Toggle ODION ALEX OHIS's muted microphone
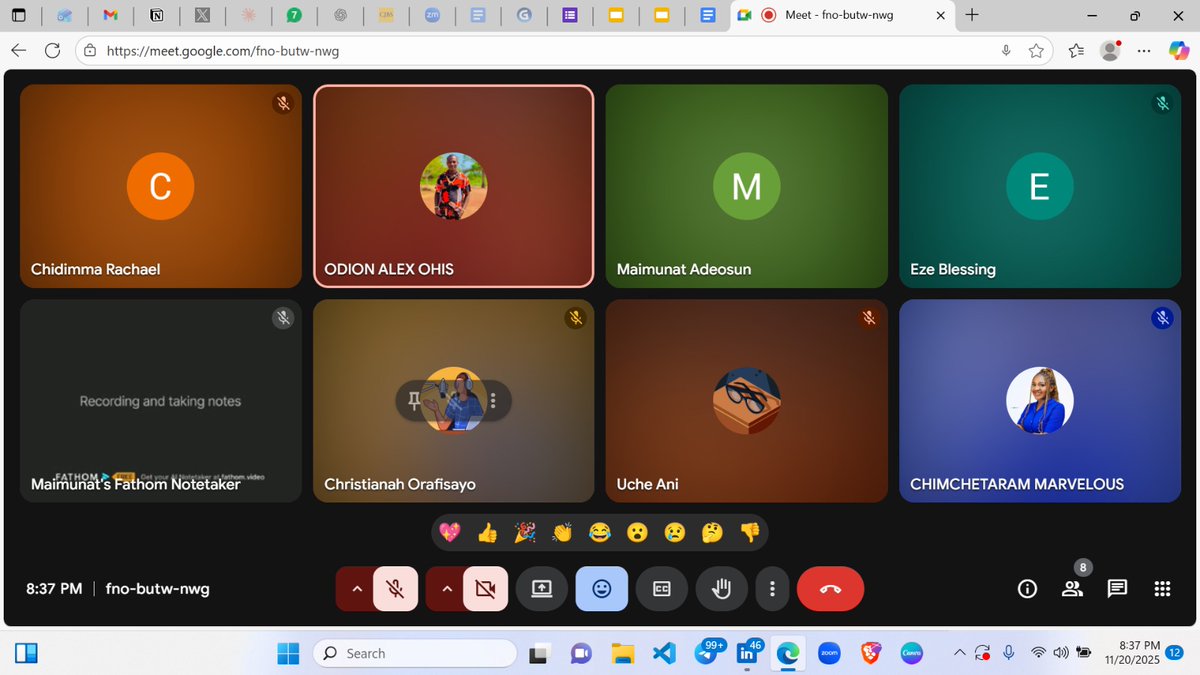The height and width of the screenshot is (675, 1200). click(575, 103)
